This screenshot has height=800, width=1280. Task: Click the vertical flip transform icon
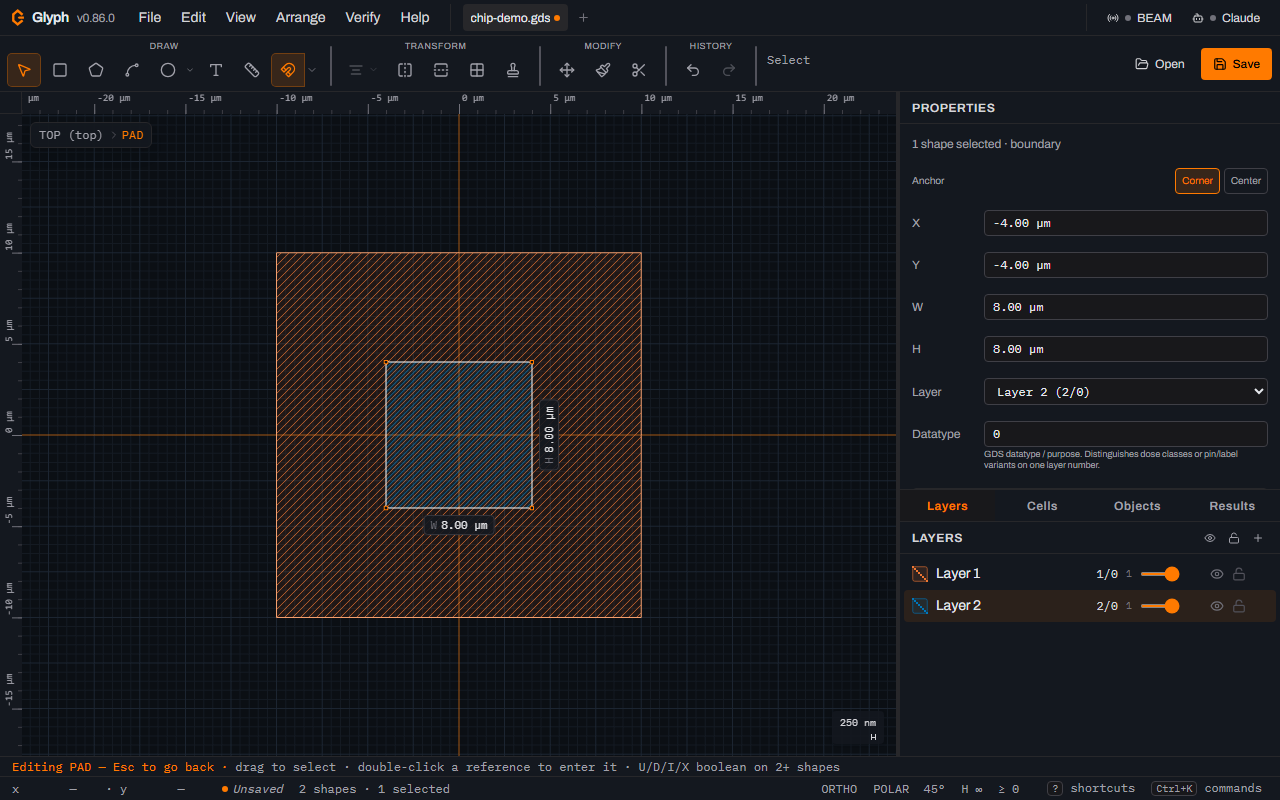point(441,70)
